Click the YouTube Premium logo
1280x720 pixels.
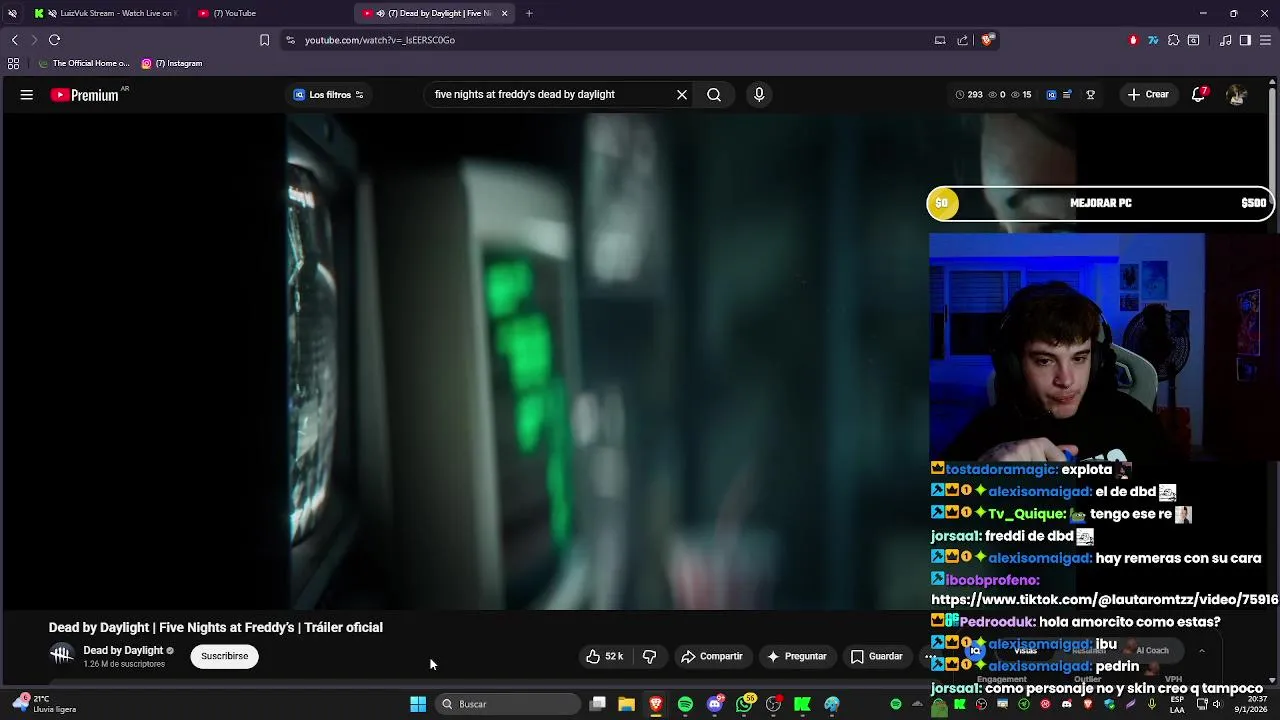click(x=85, y=95)
